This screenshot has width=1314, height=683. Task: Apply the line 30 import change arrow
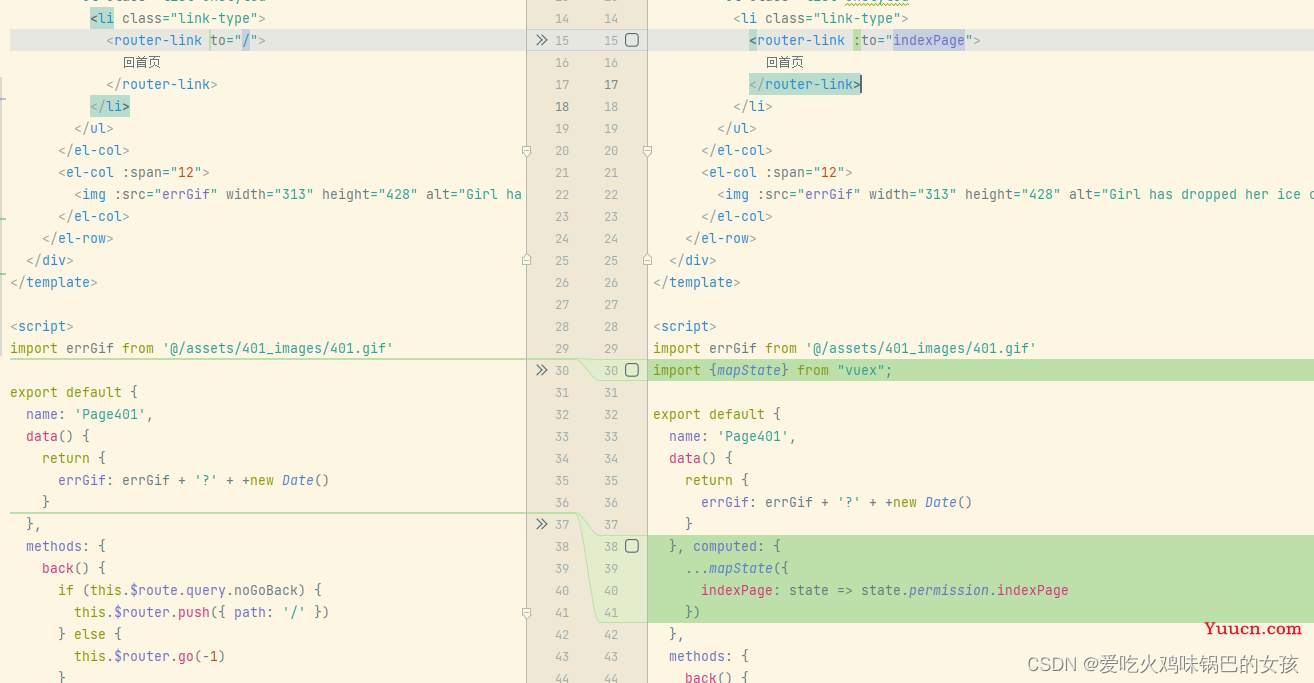point(541,370)
